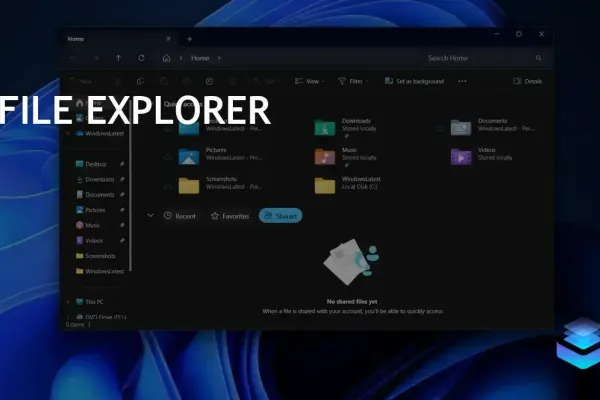Select Videos in navigation pane
Screen dimensions: 600x400
click(89, 240)
